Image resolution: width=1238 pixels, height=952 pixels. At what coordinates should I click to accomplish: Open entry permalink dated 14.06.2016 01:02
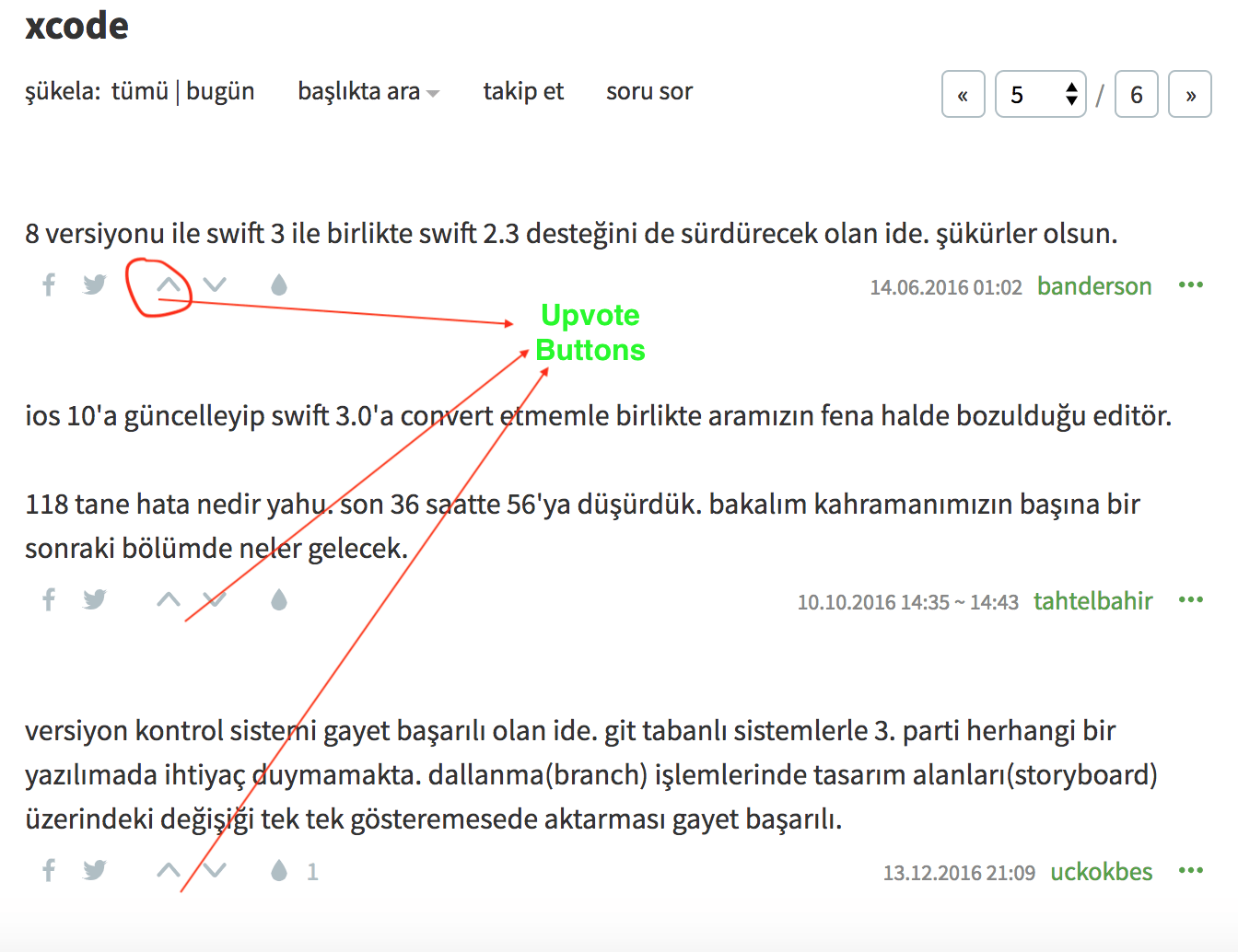pyautogui.click(x=946, y=287)
